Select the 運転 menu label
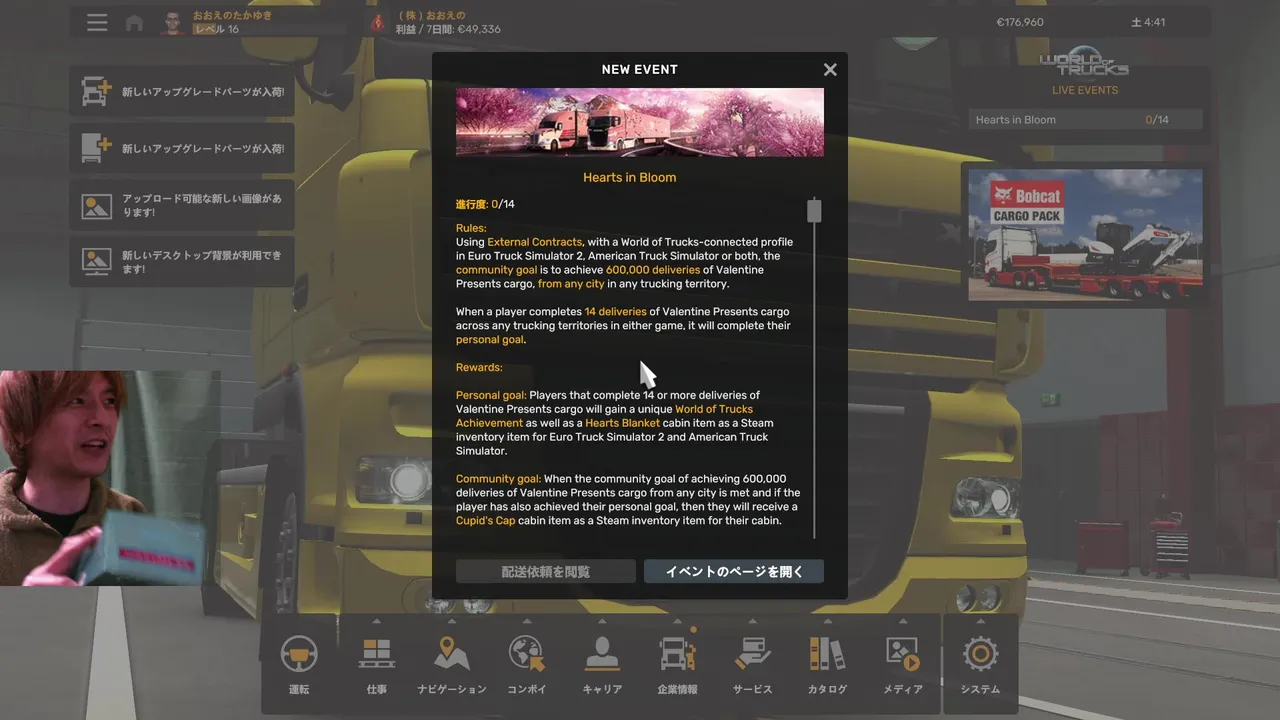The height and width of the screenshot is (720, 1280). click(299, 689)
